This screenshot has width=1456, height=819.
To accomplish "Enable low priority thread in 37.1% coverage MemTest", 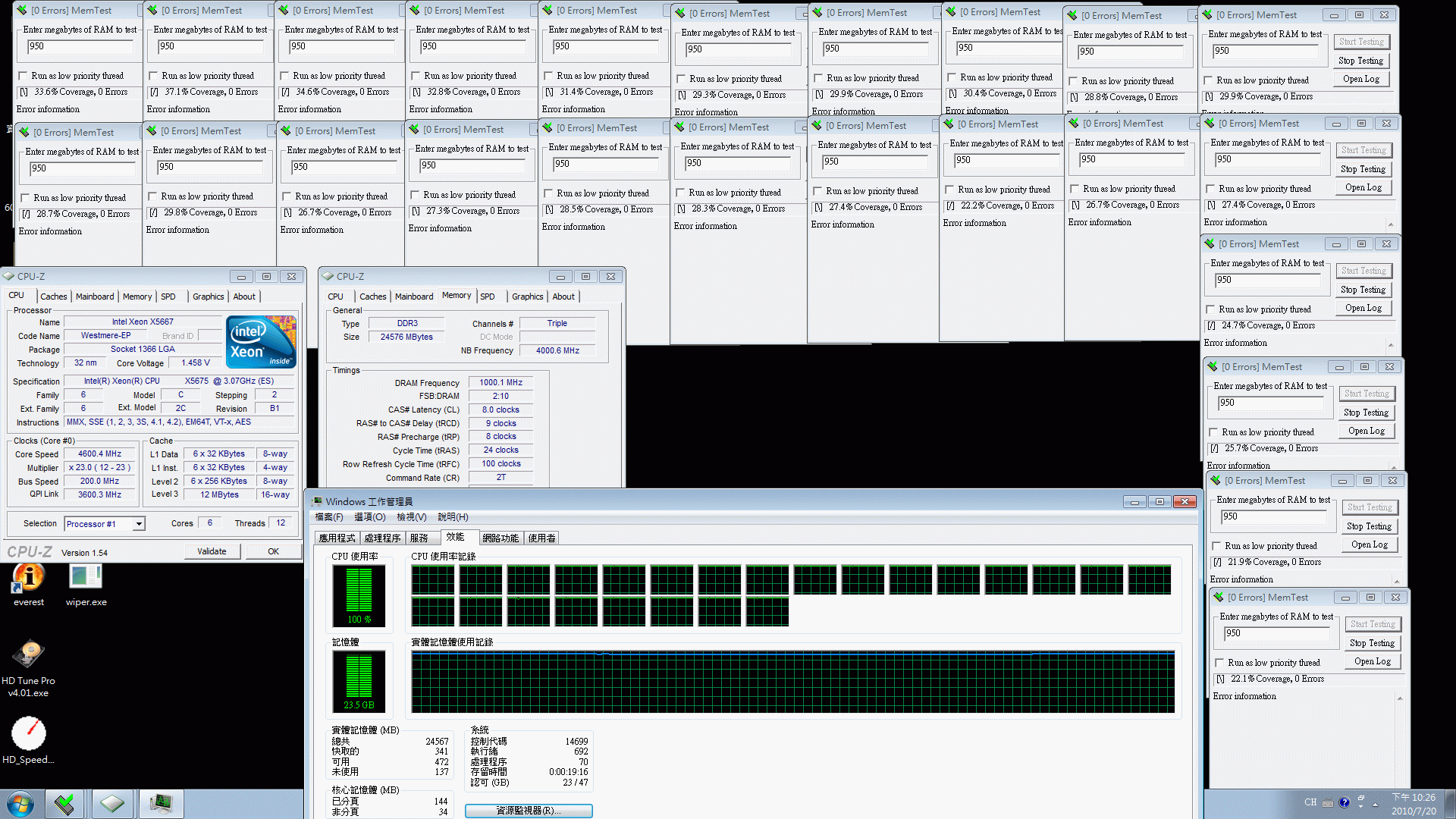I will [153, 76].
